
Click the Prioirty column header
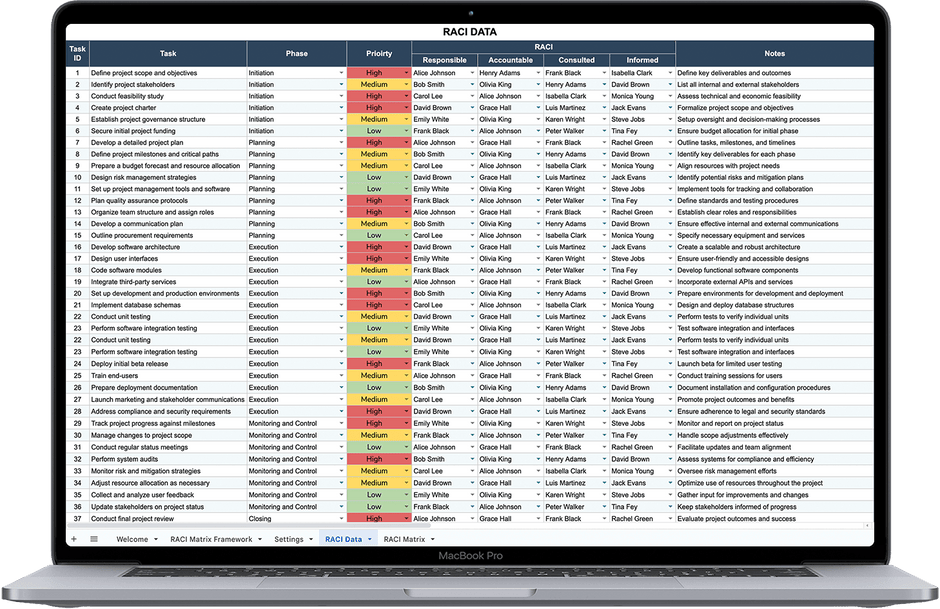tap(379, 53)
